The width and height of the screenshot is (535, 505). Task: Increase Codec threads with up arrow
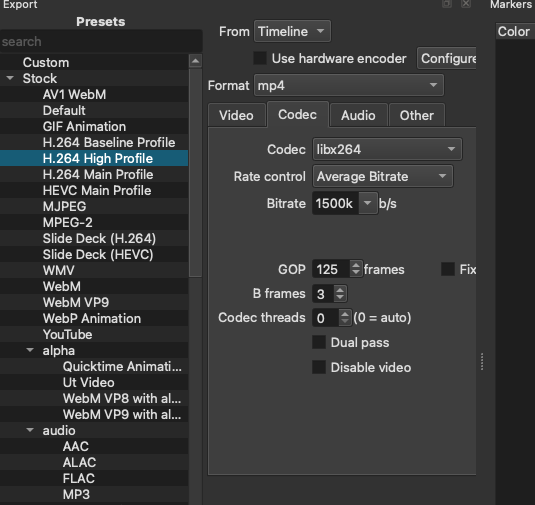pos(345,314)
